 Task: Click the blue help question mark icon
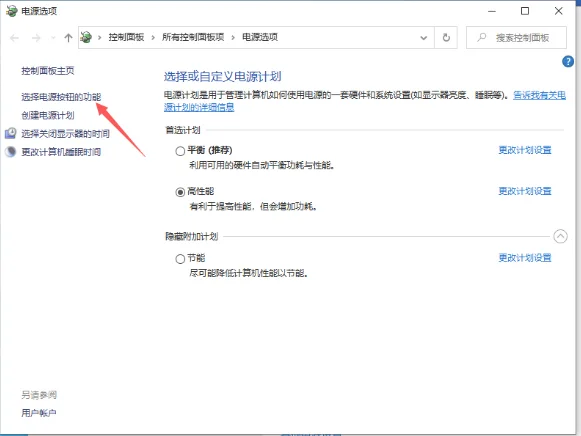[x=568, y=61]
